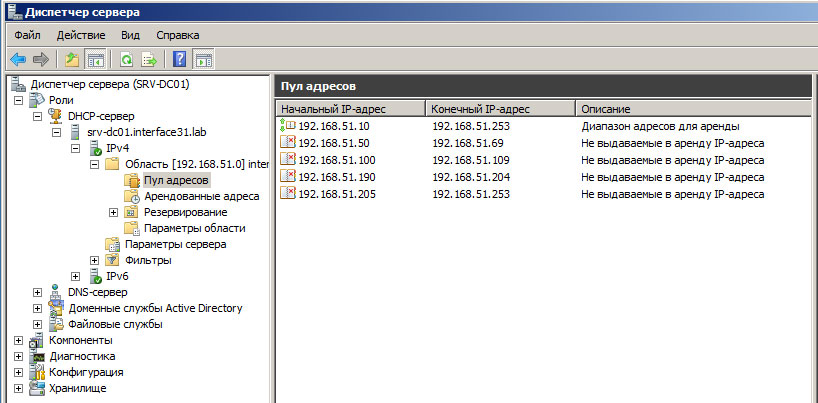This screenshot has height=403, width=818.
Task: Click the srv-dc01.interface31.lab server icon
Action: (x=76, y=132)
